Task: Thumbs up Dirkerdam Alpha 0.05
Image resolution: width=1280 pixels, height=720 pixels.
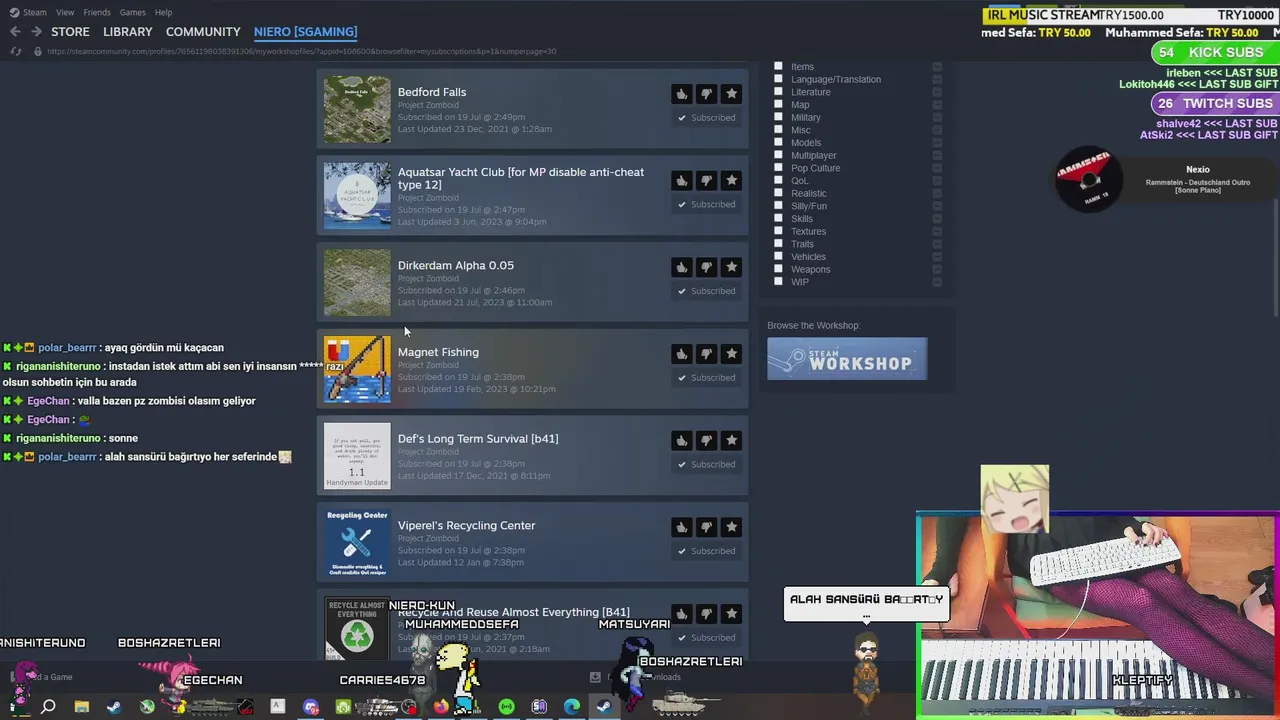Action: (681, 267)
